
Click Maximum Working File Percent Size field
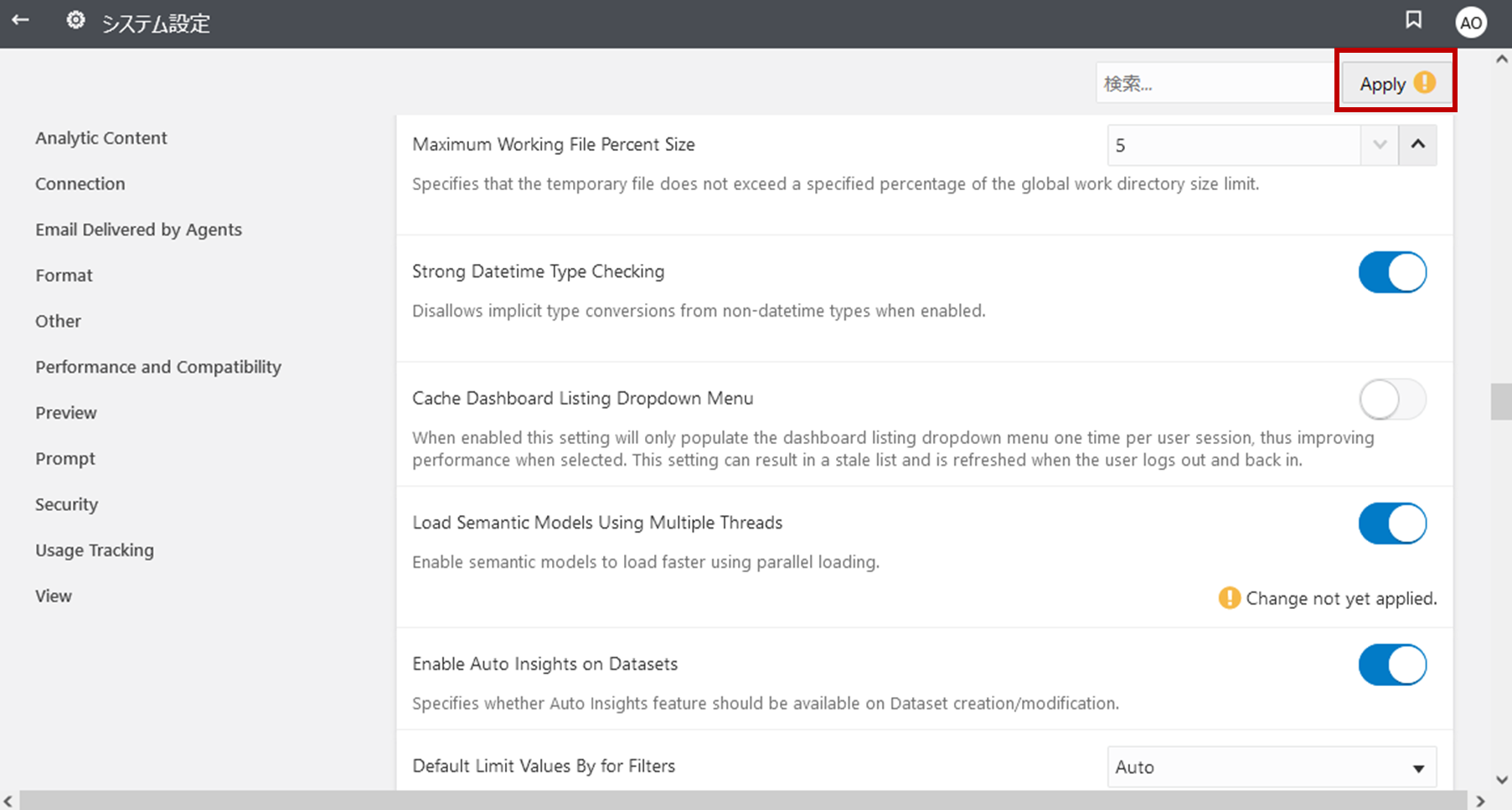point(1234,146)
